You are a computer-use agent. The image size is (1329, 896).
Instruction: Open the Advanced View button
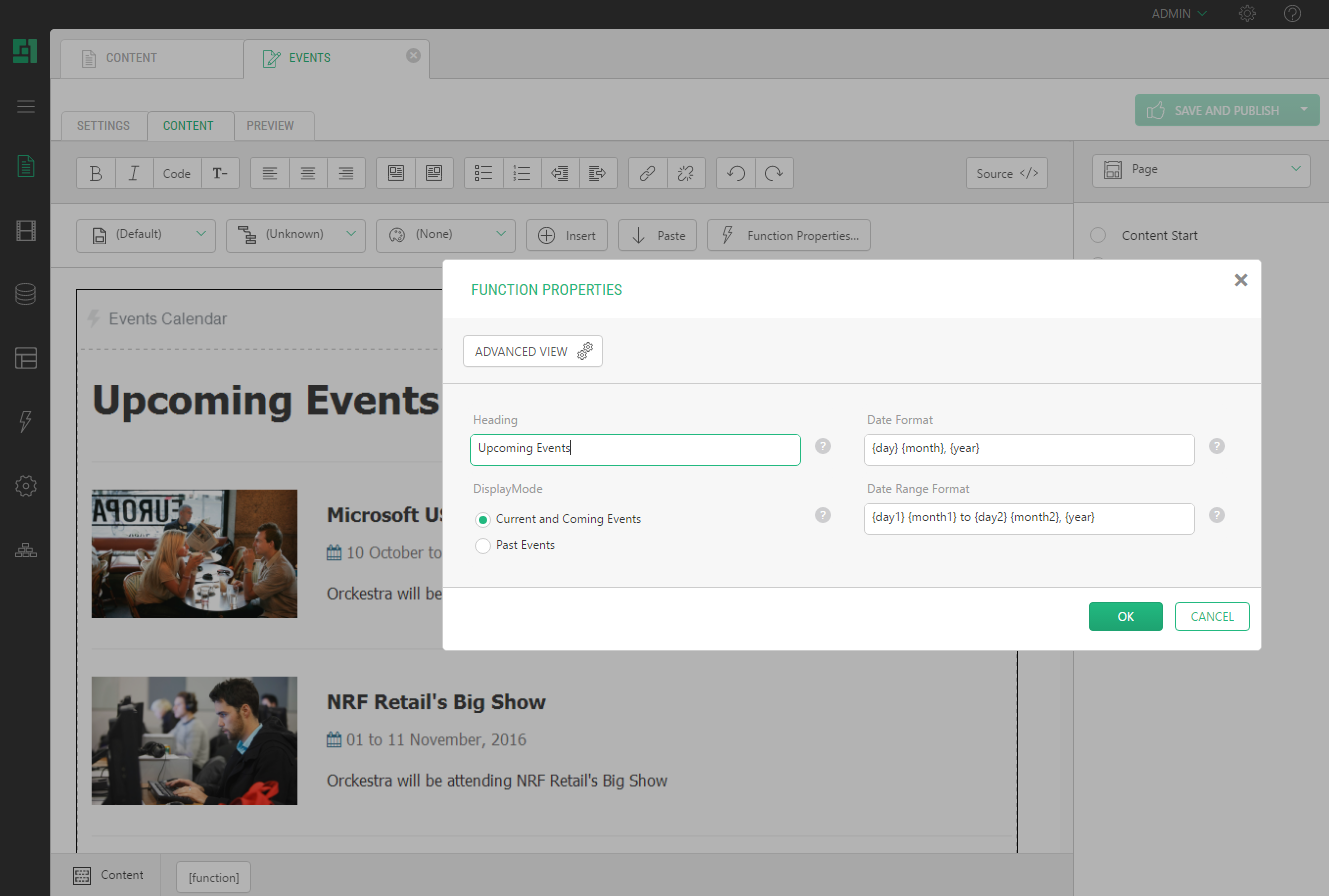tap(532, 352)
